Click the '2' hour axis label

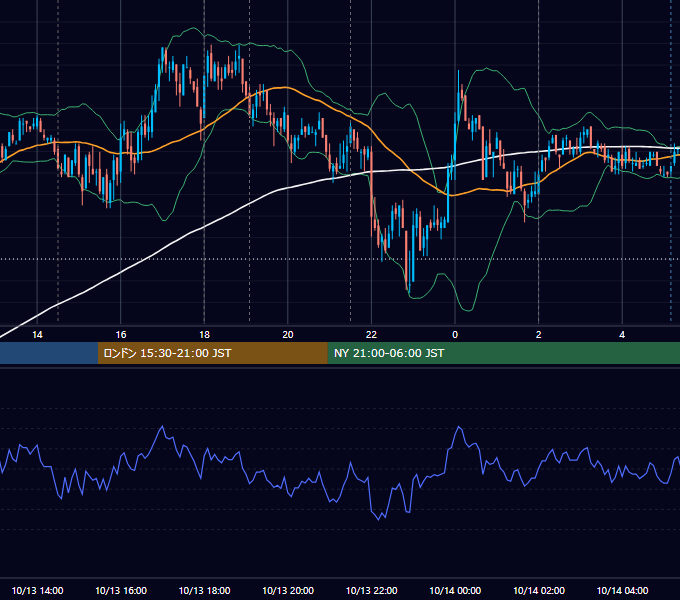coord(539,335)
